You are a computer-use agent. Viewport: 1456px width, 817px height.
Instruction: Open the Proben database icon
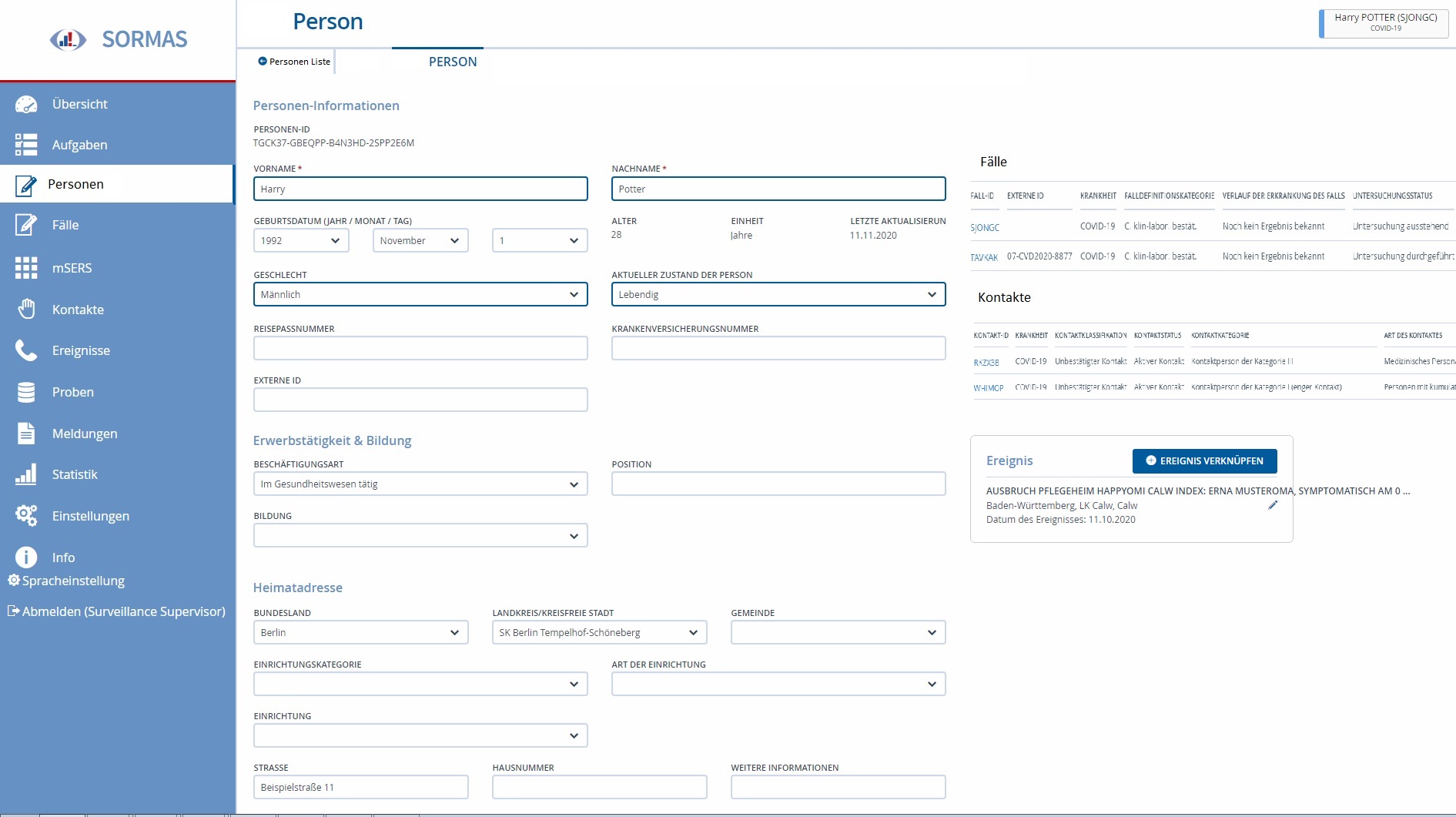click(x=26, y=392)
